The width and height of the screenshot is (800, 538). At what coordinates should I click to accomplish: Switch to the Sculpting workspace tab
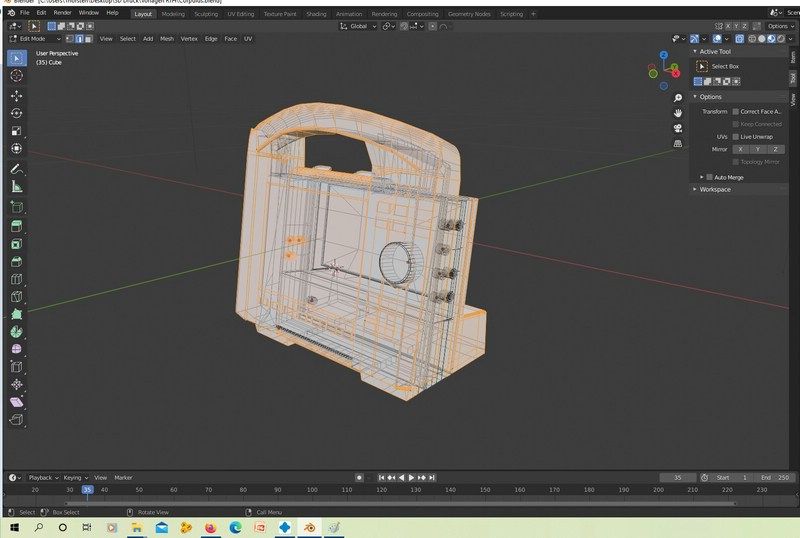coord(206,14)
